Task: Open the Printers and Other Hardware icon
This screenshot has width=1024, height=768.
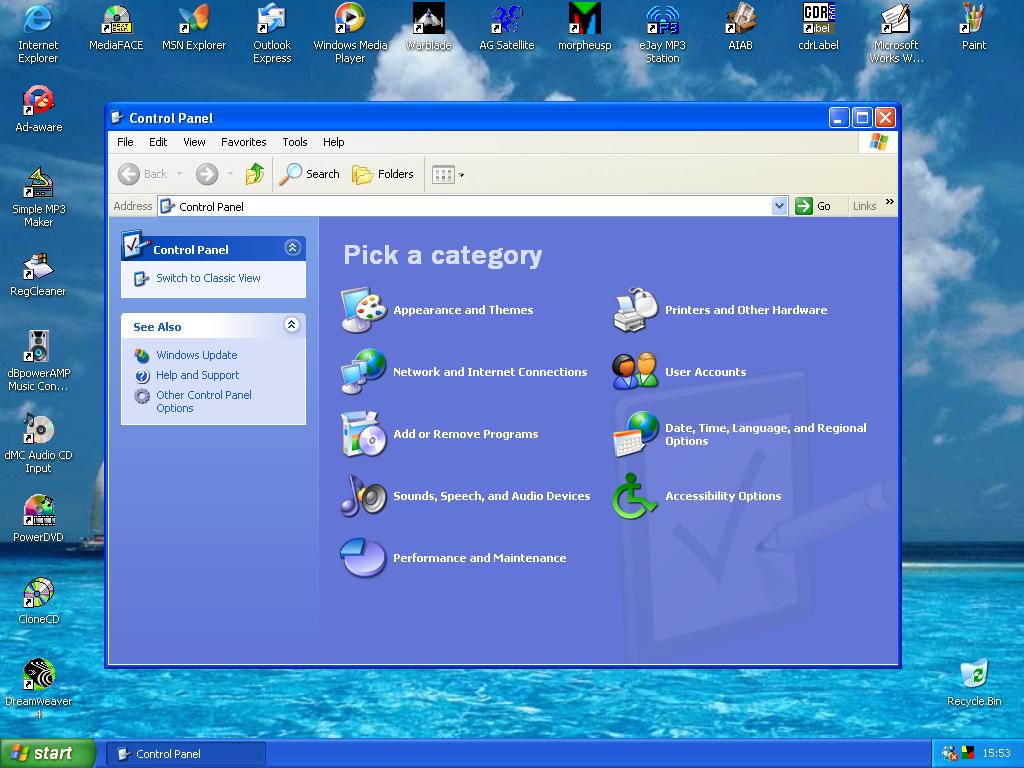Action: (x=635, y=310)
